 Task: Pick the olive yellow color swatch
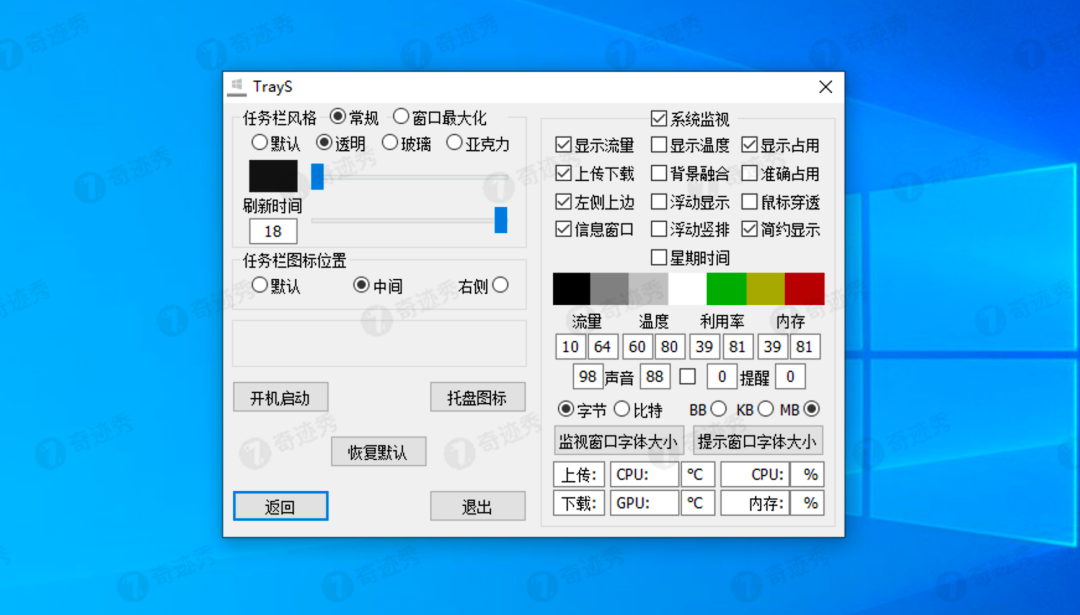pyautogui.click(x=766, y=289)
